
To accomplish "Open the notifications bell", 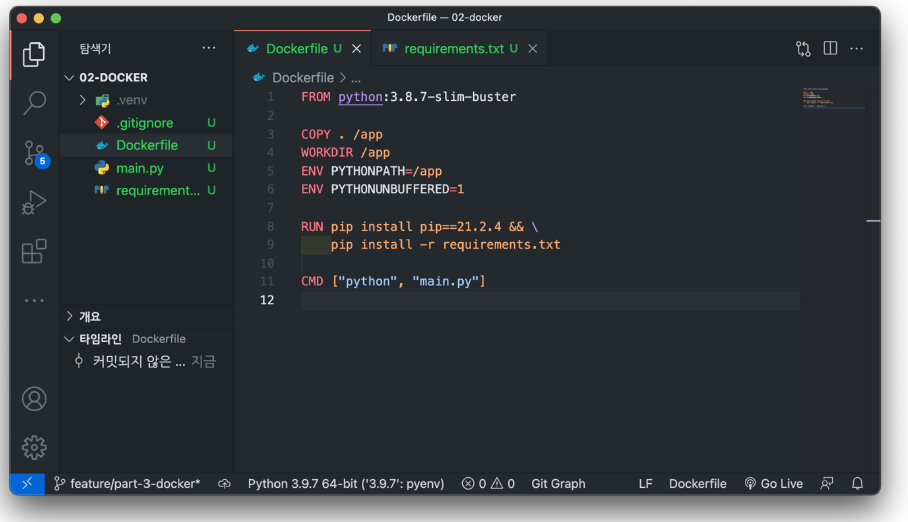I will point(858,484).
